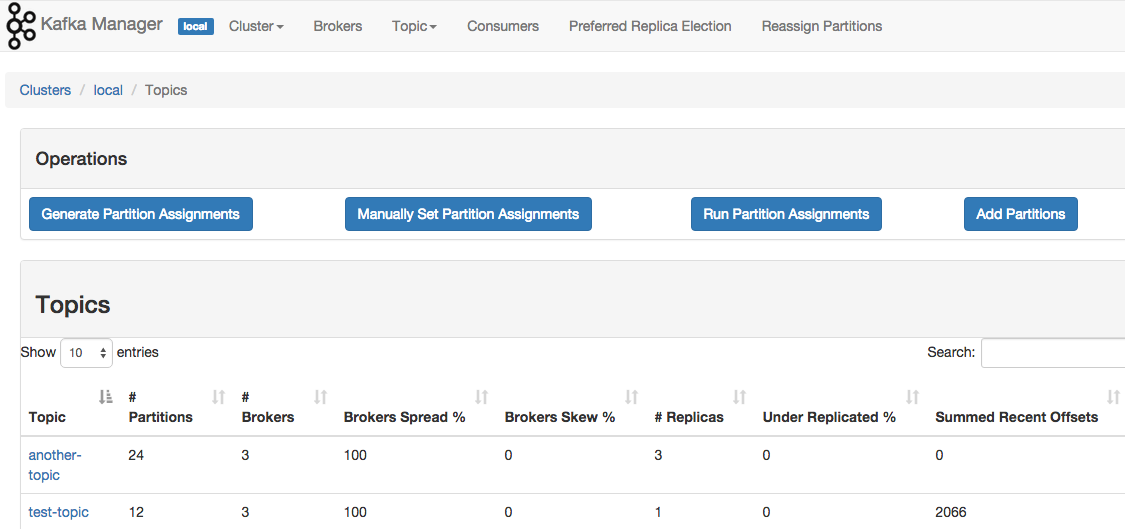This screenshot has width=1125, height=529.
Task: Click the Kafka Manager logo icon
Action: (x=21, y=27)
